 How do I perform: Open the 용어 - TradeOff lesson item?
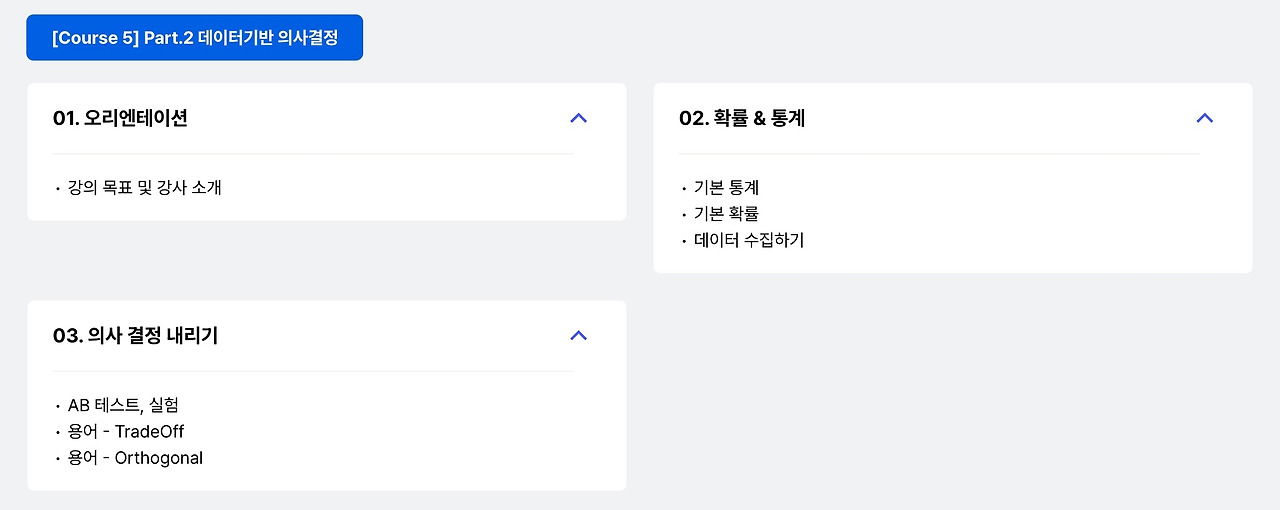(x=126, y=431)
